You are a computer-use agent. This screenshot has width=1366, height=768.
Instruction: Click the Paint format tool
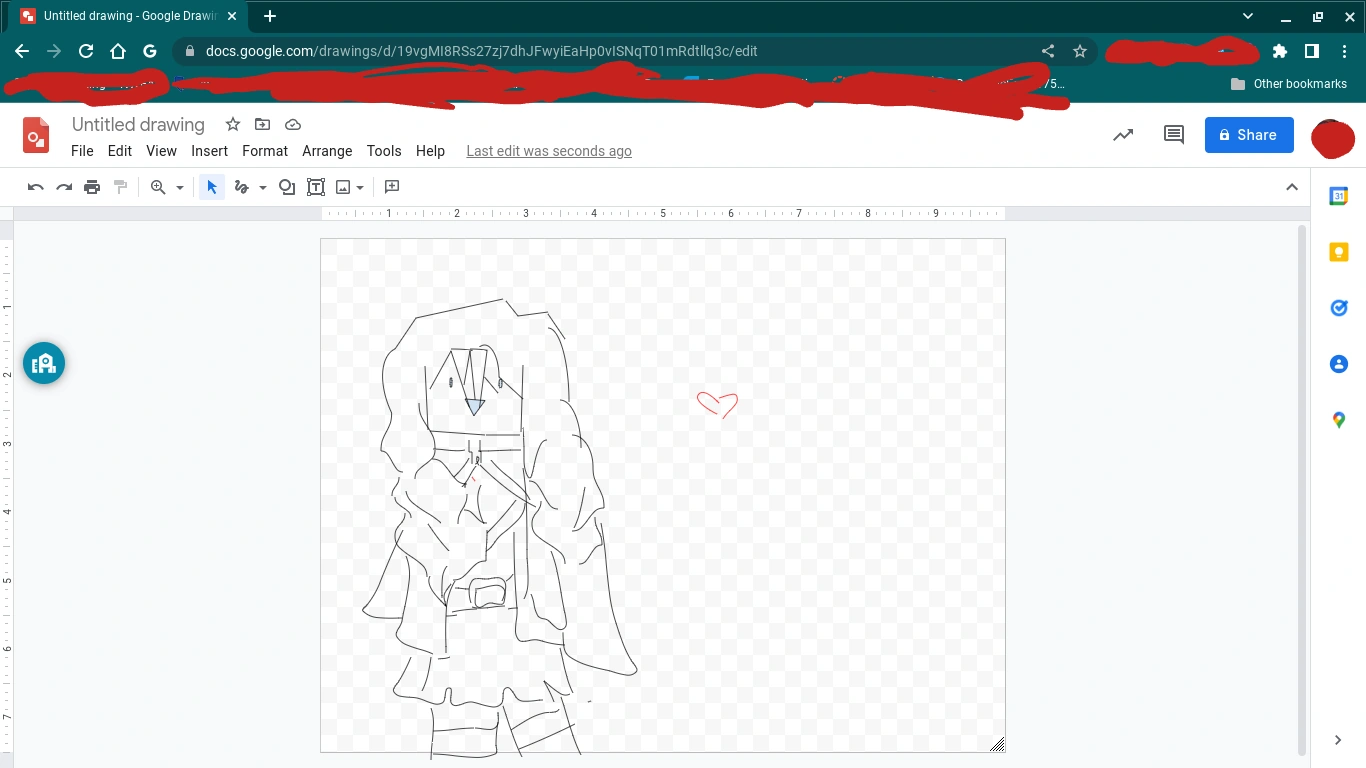click(119, 187)
